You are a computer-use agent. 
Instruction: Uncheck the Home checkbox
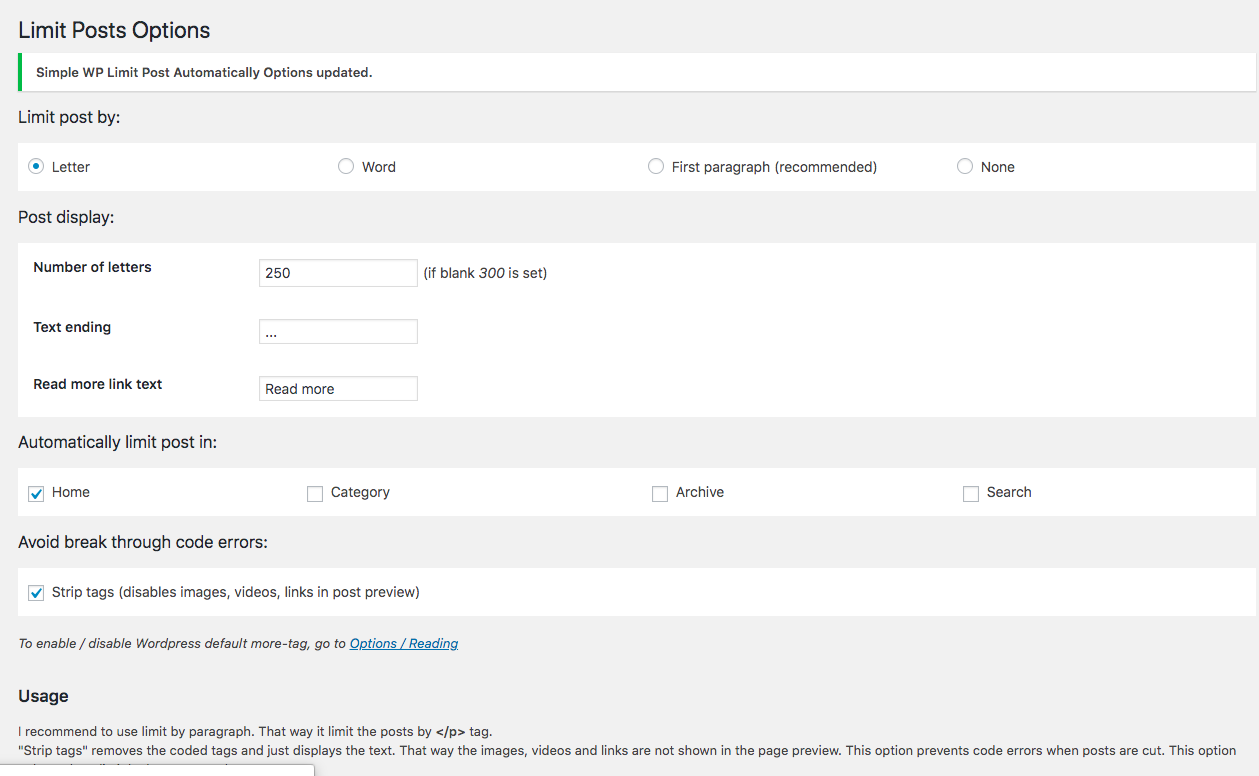[36, 493]
